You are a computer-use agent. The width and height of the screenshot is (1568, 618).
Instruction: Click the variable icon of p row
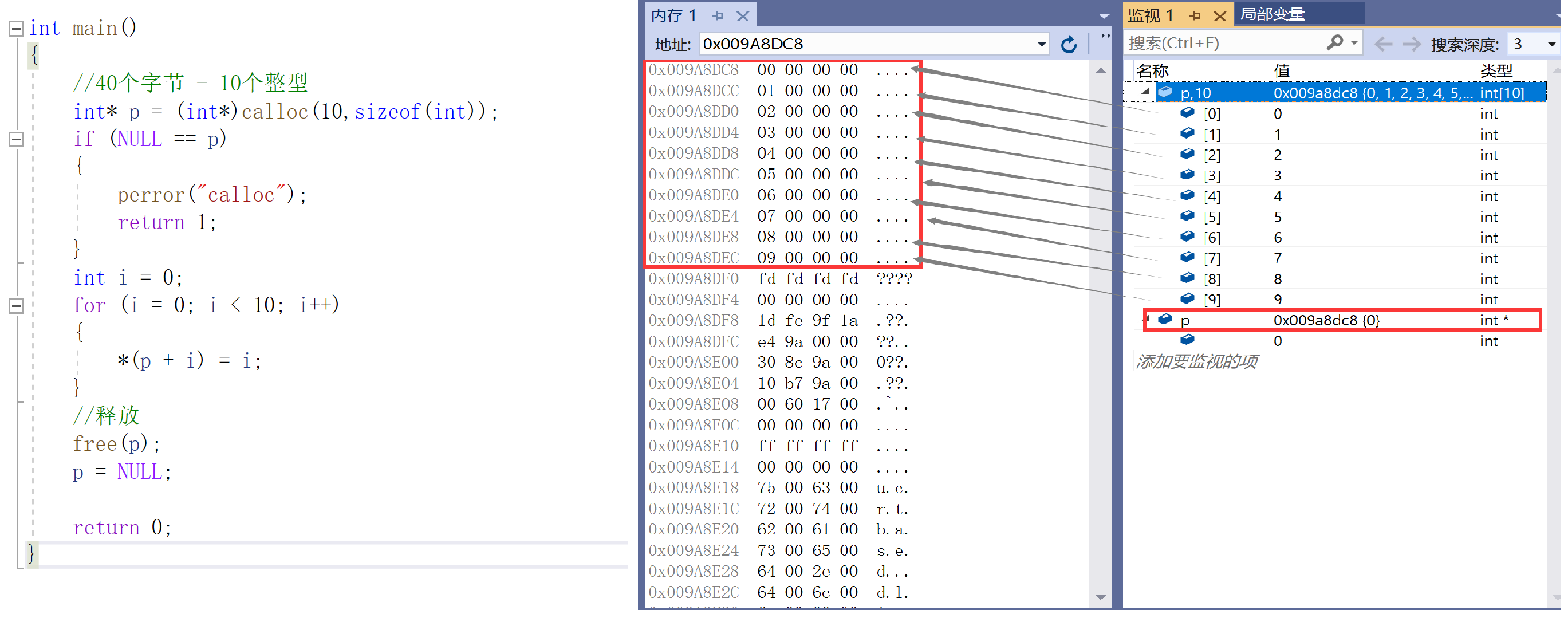click(x=1165, y=319)
